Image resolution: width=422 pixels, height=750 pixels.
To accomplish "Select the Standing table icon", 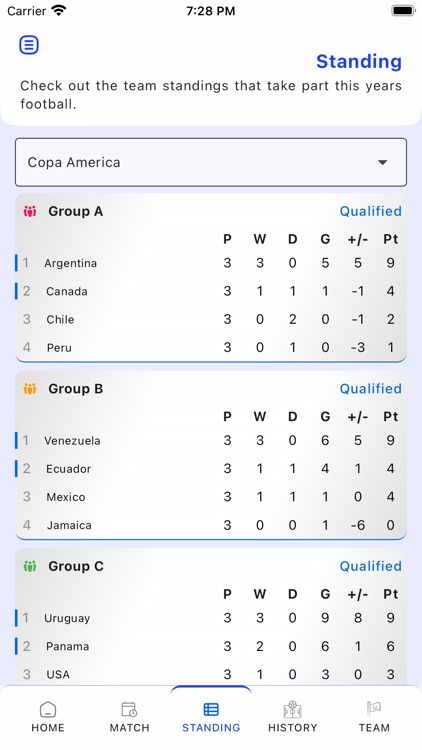I will tap(211, 709).
